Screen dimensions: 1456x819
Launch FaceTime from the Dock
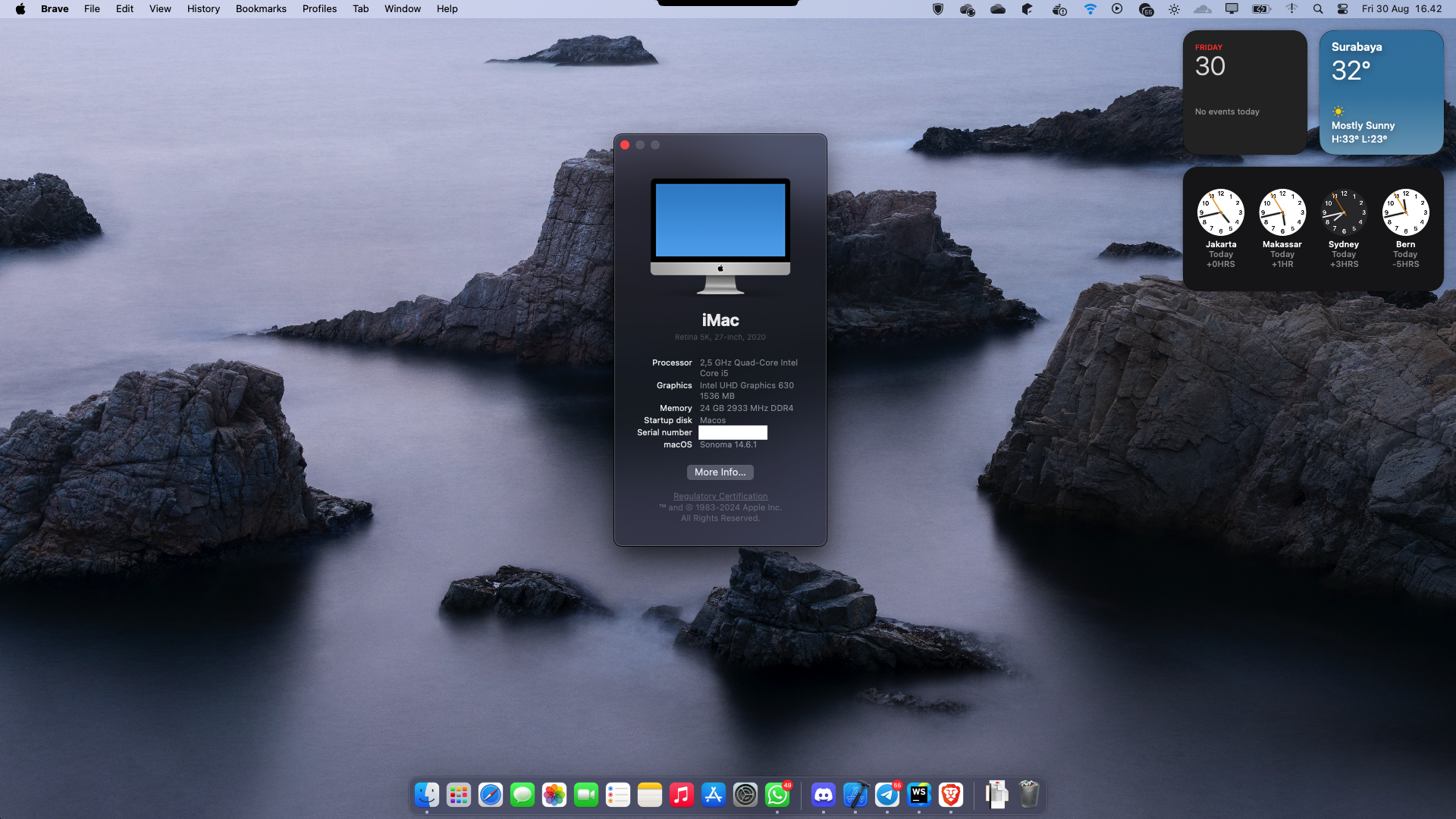click(x=586, y=795)
